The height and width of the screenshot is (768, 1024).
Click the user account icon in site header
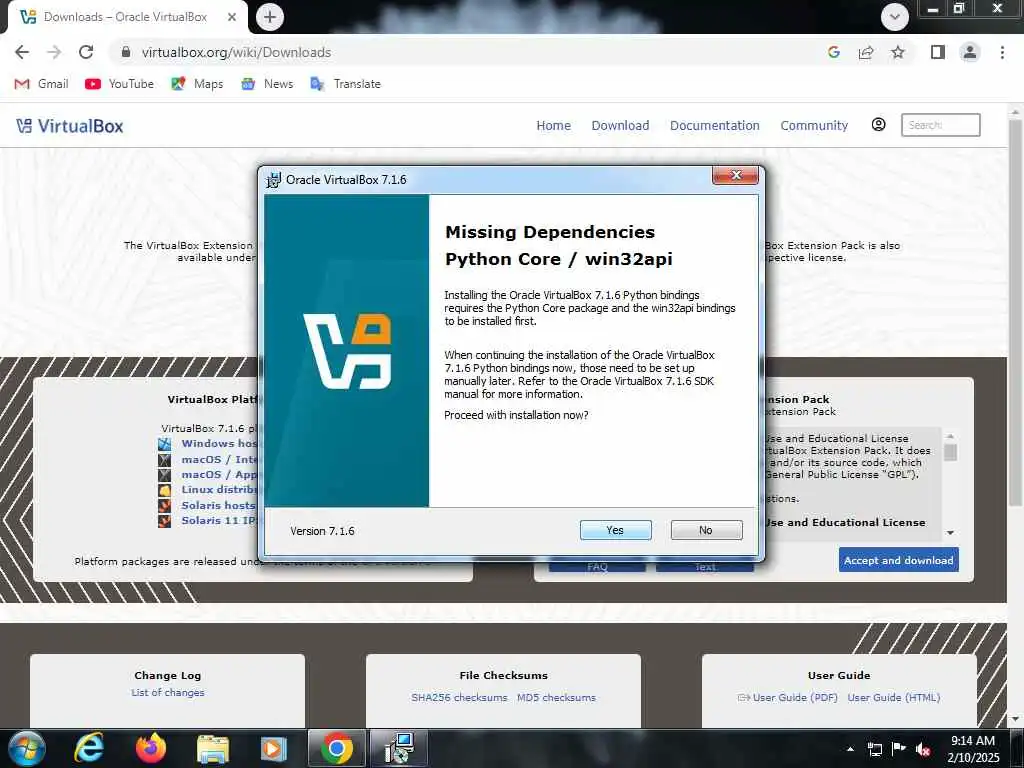878,124
